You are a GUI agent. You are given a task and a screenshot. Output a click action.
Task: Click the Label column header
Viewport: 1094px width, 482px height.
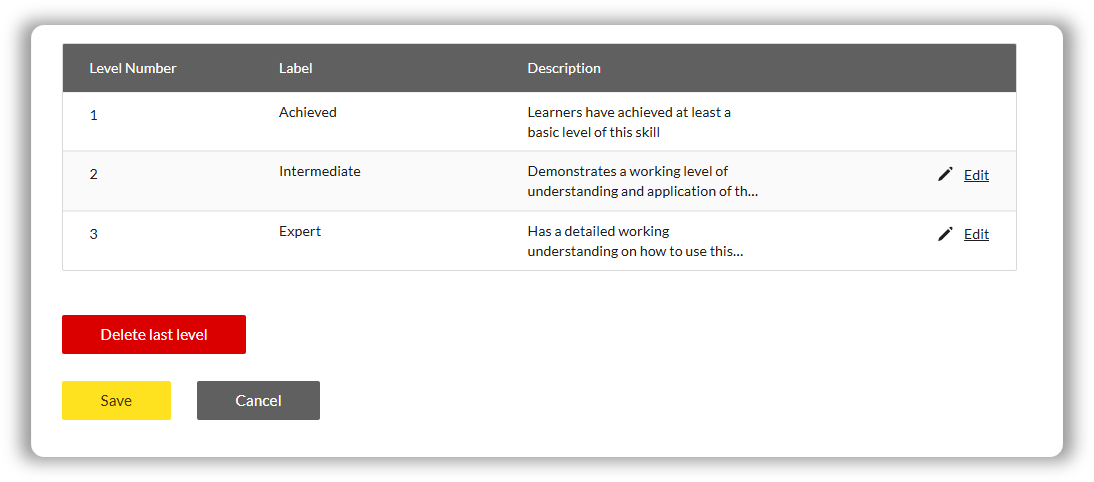pyautogui.click(x=295, y=68)
